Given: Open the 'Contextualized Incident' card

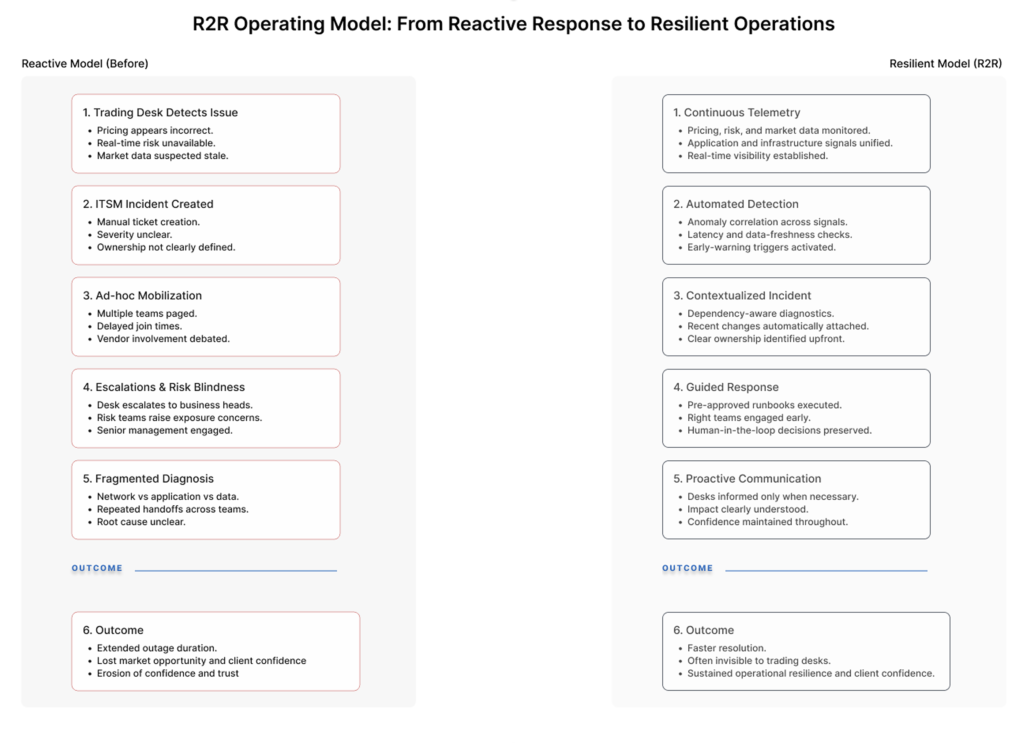Looking at the screenshot, I should pos(795,316).
